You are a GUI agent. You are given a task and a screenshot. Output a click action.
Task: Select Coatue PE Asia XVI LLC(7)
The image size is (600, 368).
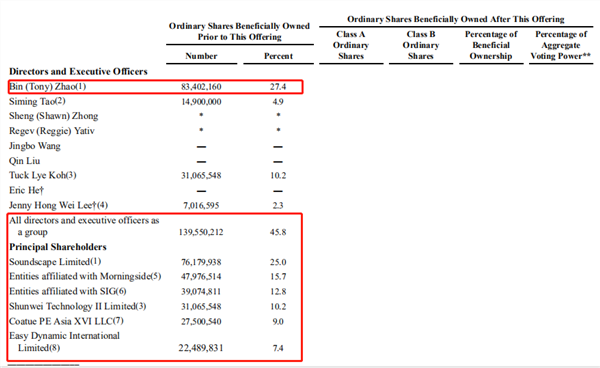[66, 321]
